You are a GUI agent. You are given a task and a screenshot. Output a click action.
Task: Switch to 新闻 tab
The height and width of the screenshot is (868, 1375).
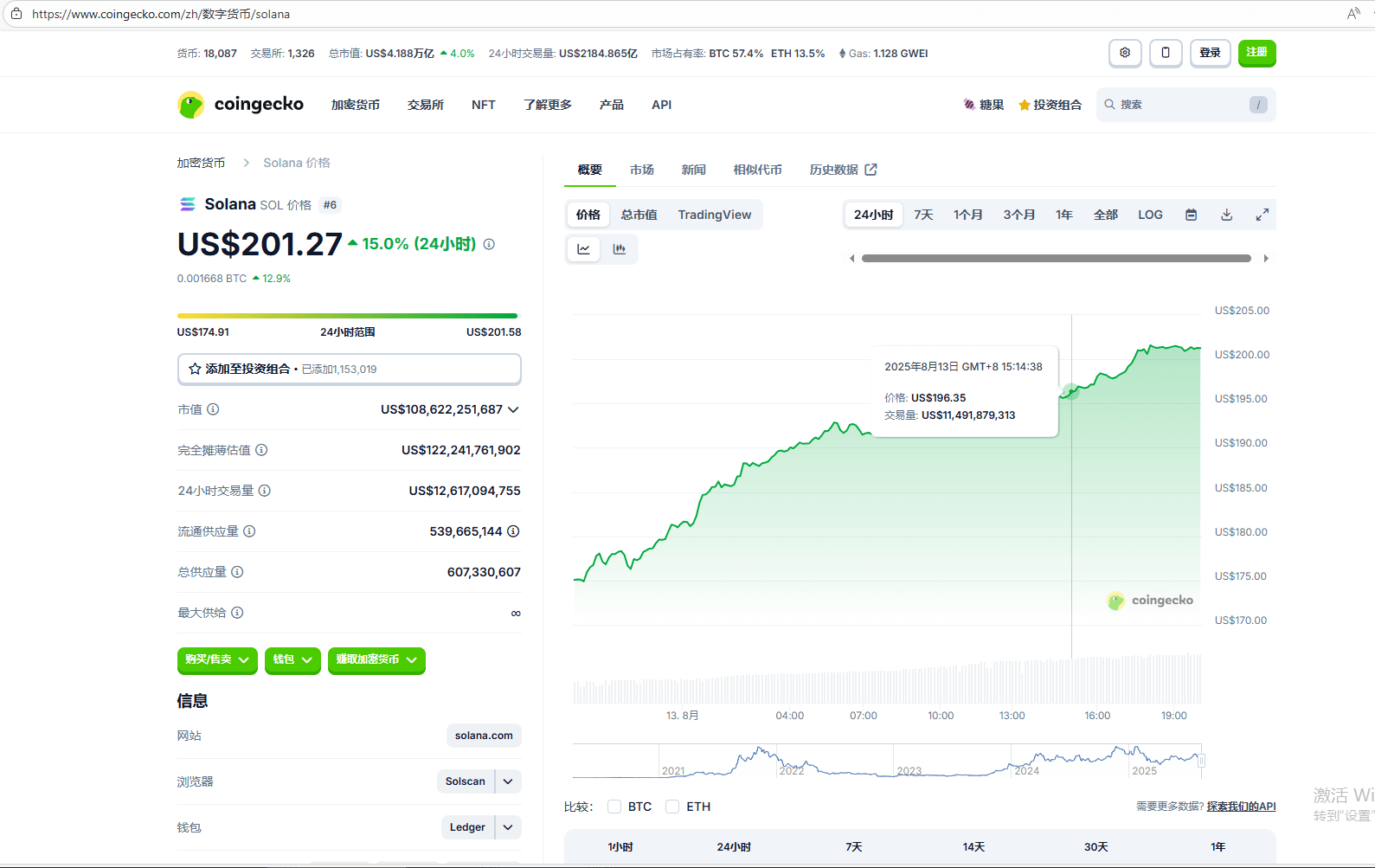[x=694, y=170]
